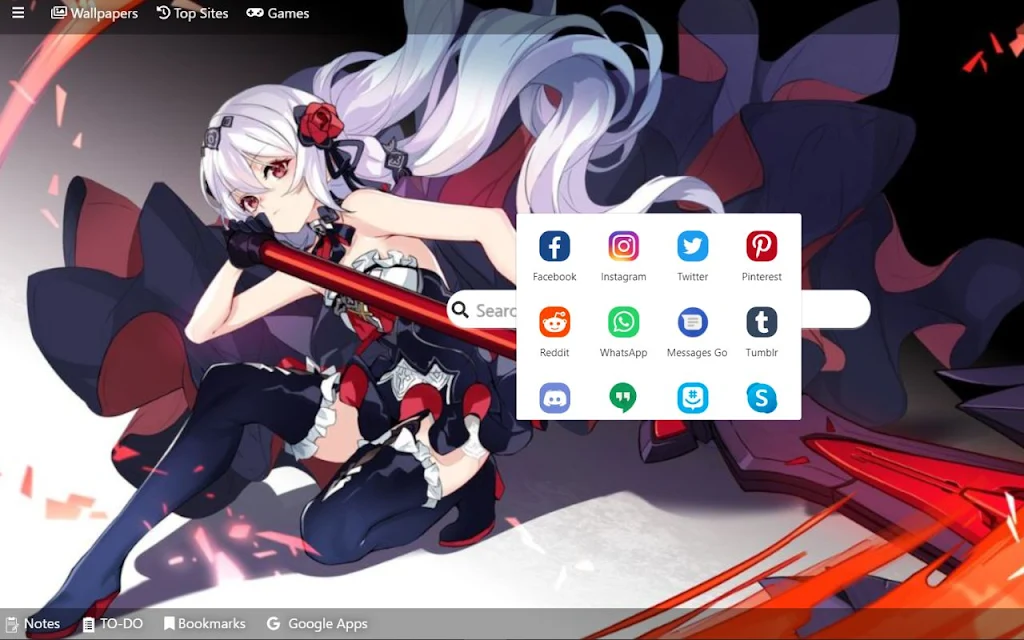This screenshot has width=1024, height=640.
Task: Click the search magnifier icon
Action: (x=460, y=310)
